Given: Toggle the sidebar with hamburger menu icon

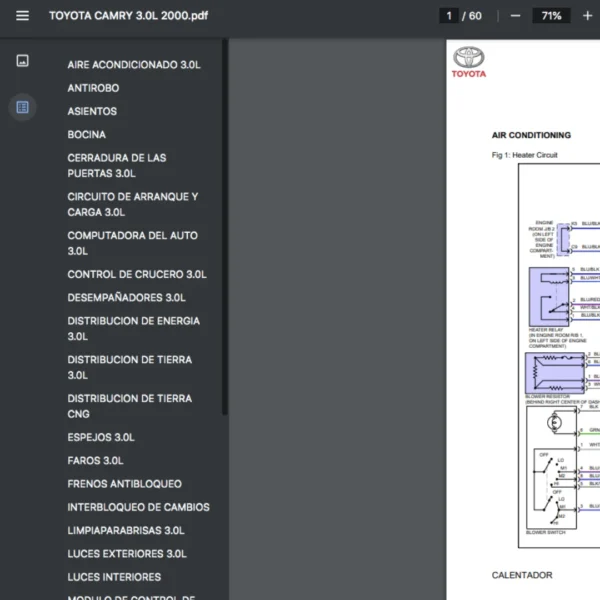Looking at the screenshot, I should point(23,16).
